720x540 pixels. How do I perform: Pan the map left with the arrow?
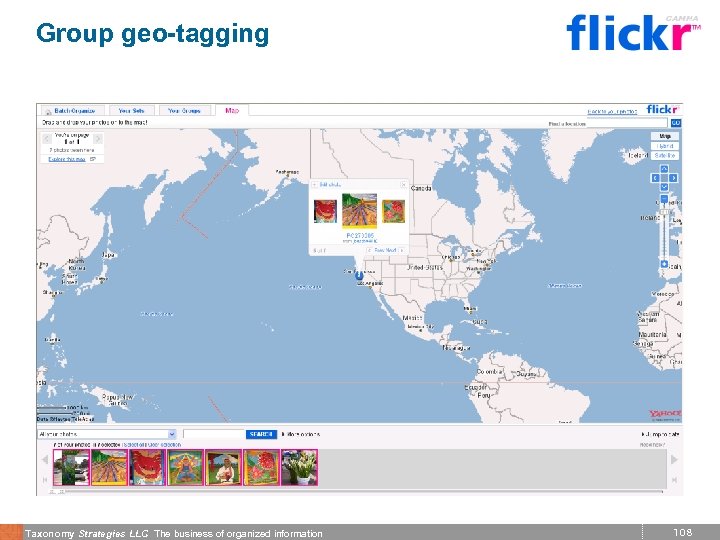point(655,178)
